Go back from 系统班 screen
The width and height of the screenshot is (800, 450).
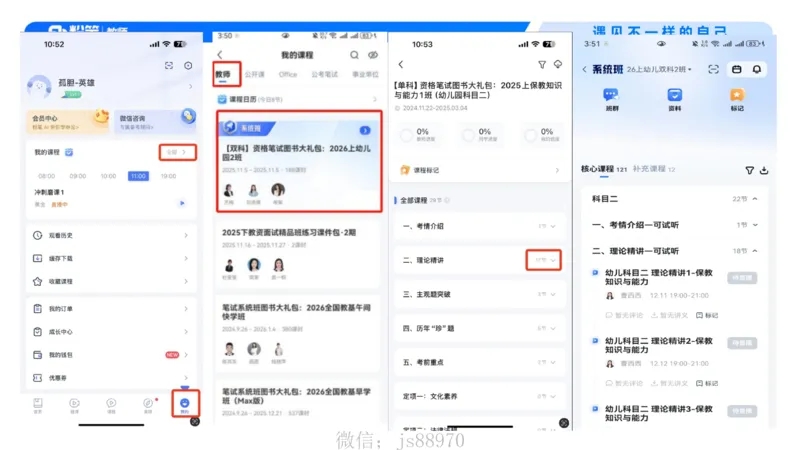pyautogui.click(x=584, y=69)
